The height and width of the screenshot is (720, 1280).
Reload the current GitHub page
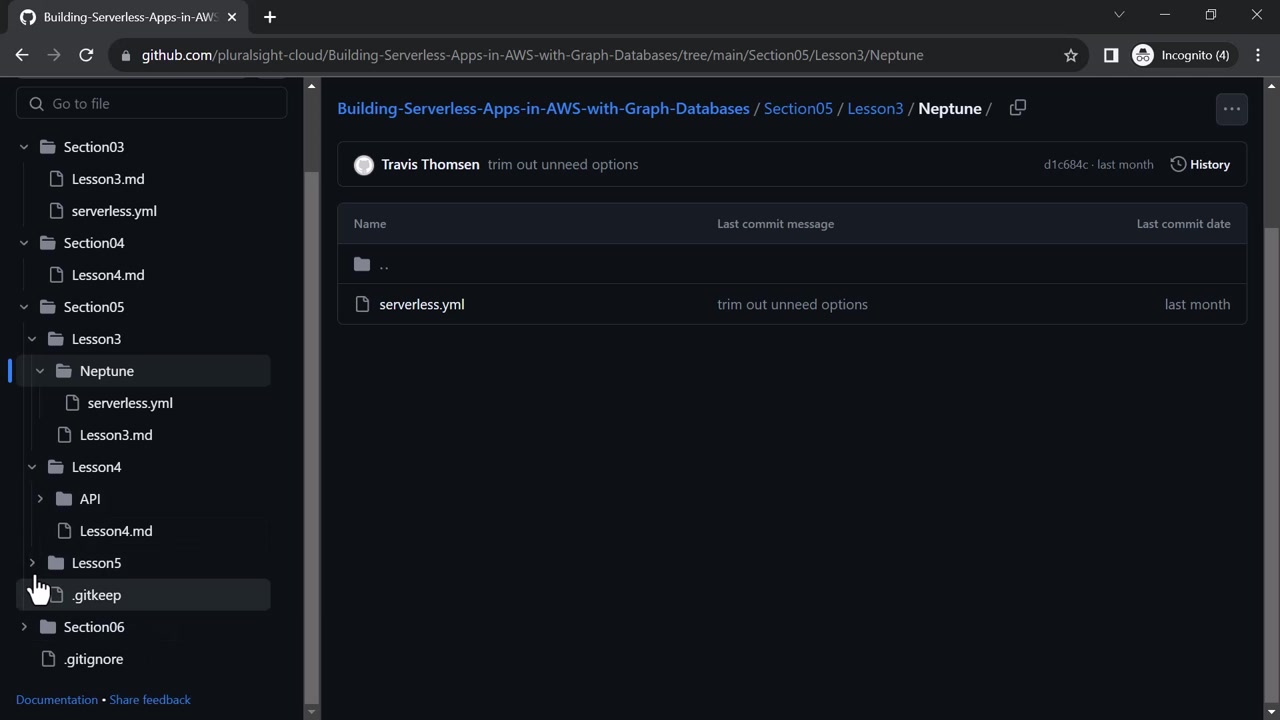tap(86, 55)
